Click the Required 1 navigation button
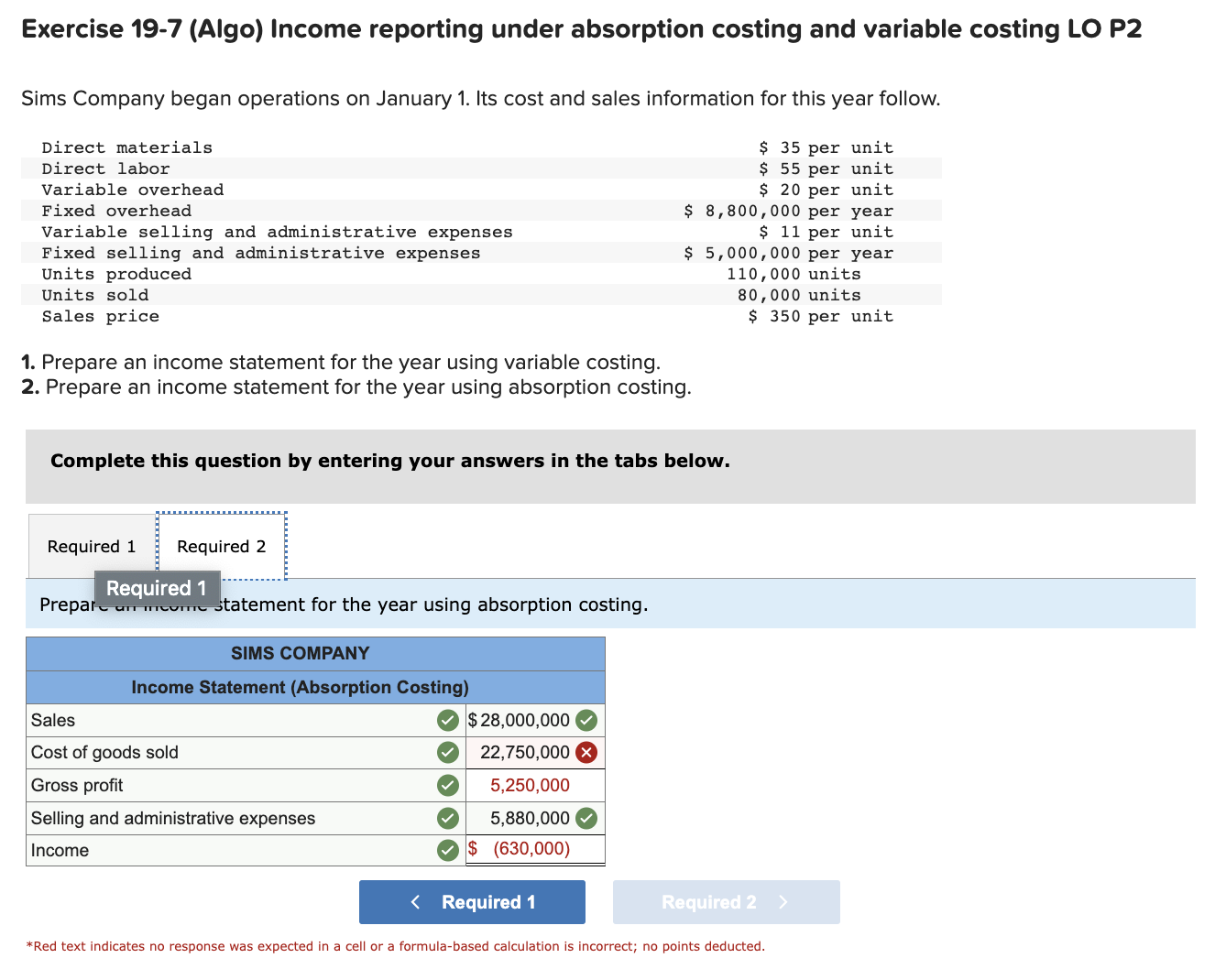This screenshot has width=1226, height=980. [x=472, y=902]
